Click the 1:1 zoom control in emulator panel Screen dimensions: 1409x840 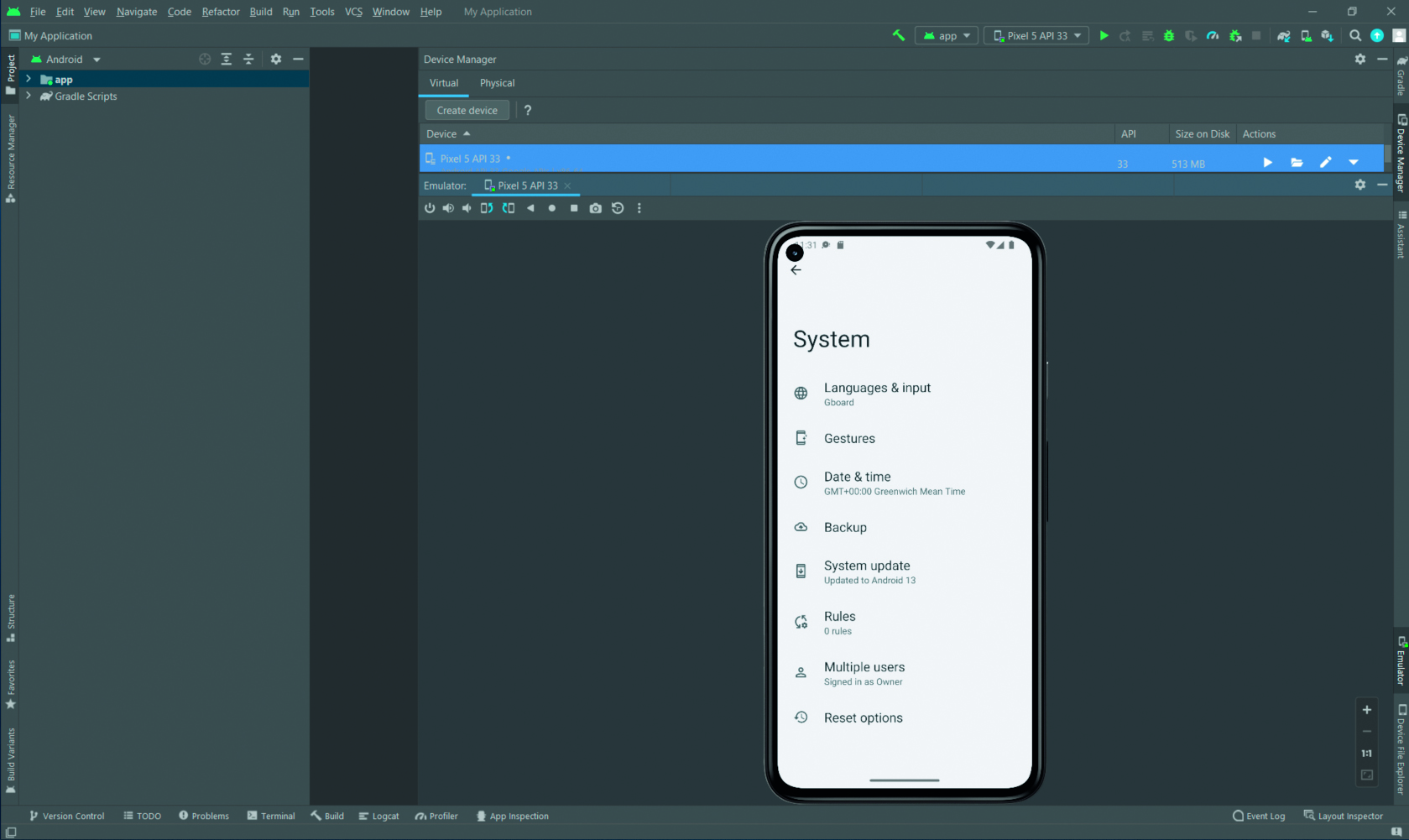[1366, 753]
